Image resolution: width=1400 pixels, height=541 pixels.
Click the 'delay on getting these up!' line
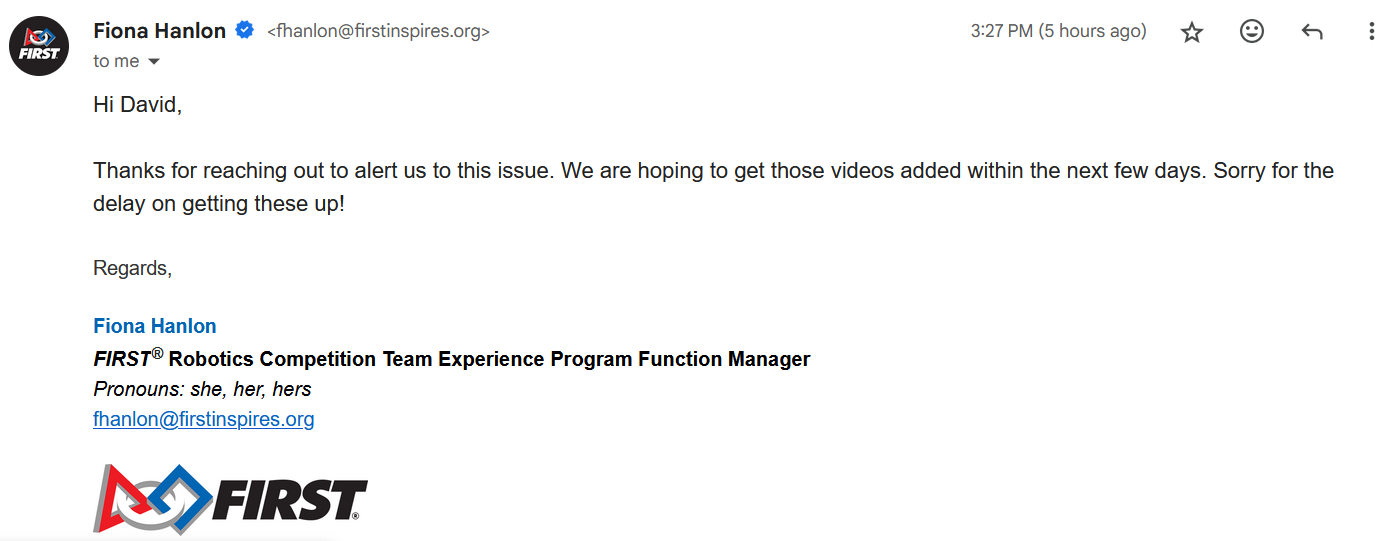(219, 204)
